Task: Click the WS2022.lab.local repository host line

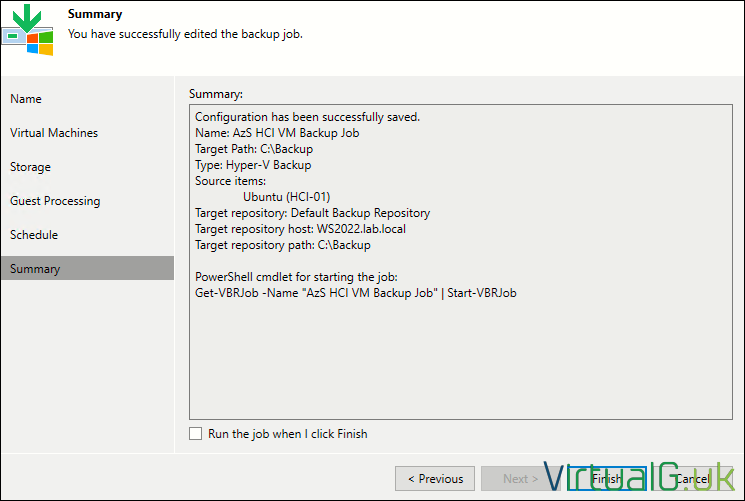Action: coord(300,229)
